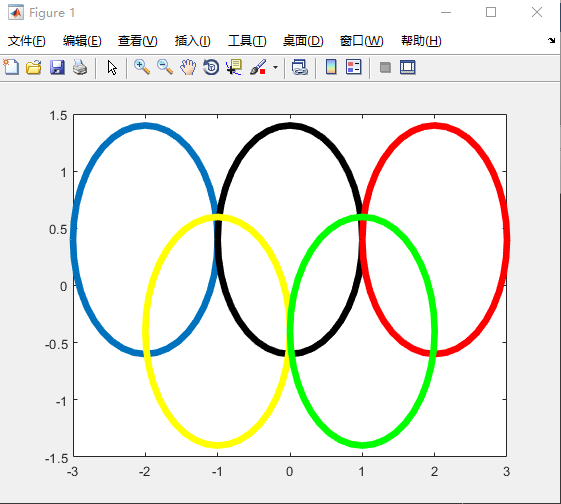This screenshot has width=561, height=504.
Task: Maximize the Figure 1 window
Action: tap(491, 13)
